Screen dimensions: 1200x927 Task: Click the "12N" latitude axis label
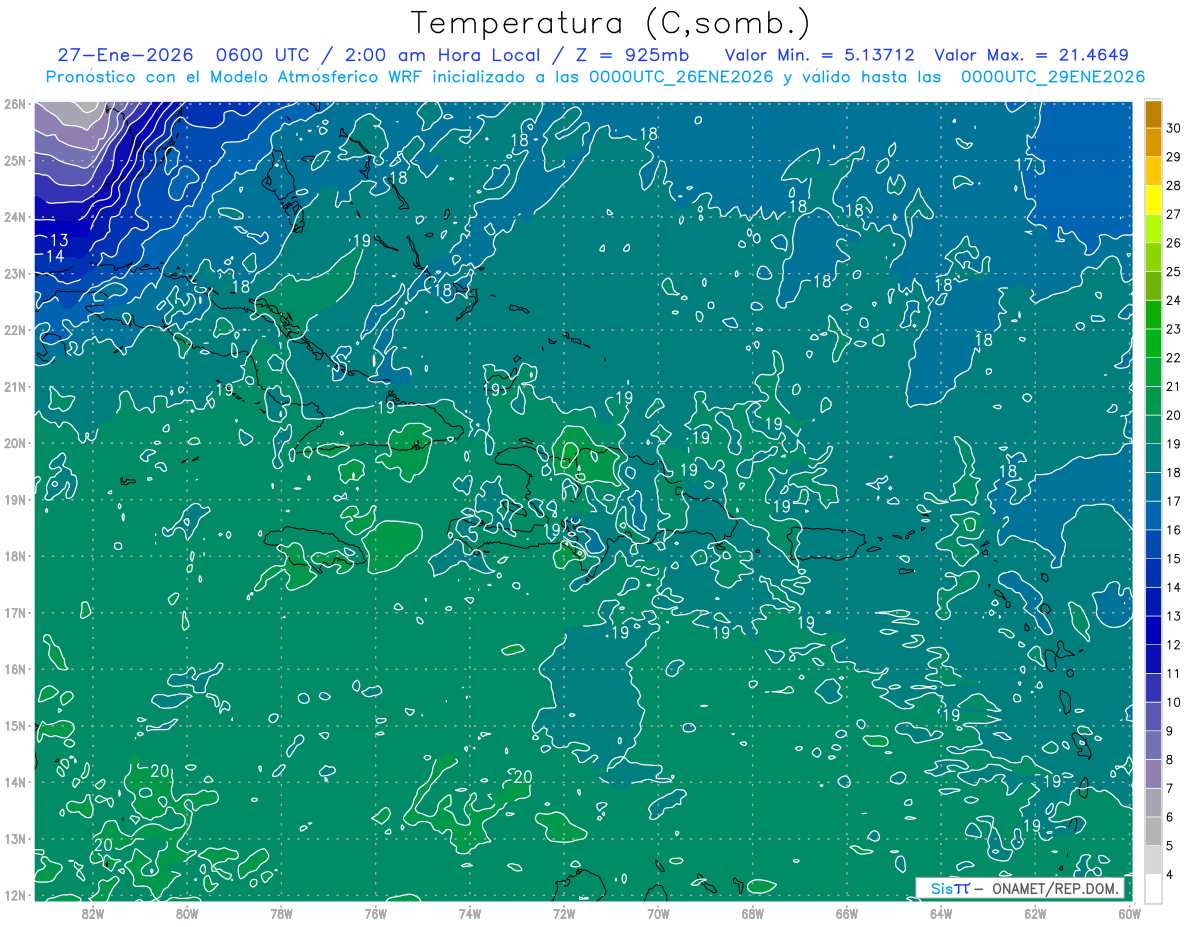15,895
